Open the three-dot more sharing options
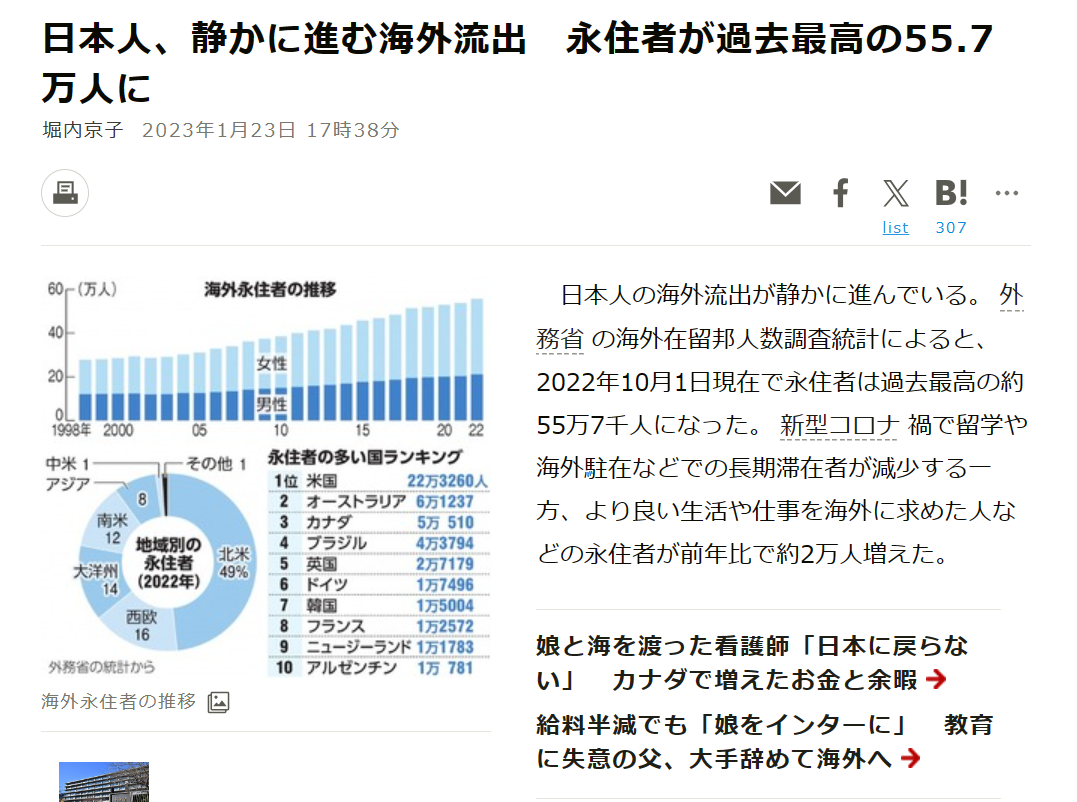This screenshot has width=1077, height=802. [x=1006, y=193]
